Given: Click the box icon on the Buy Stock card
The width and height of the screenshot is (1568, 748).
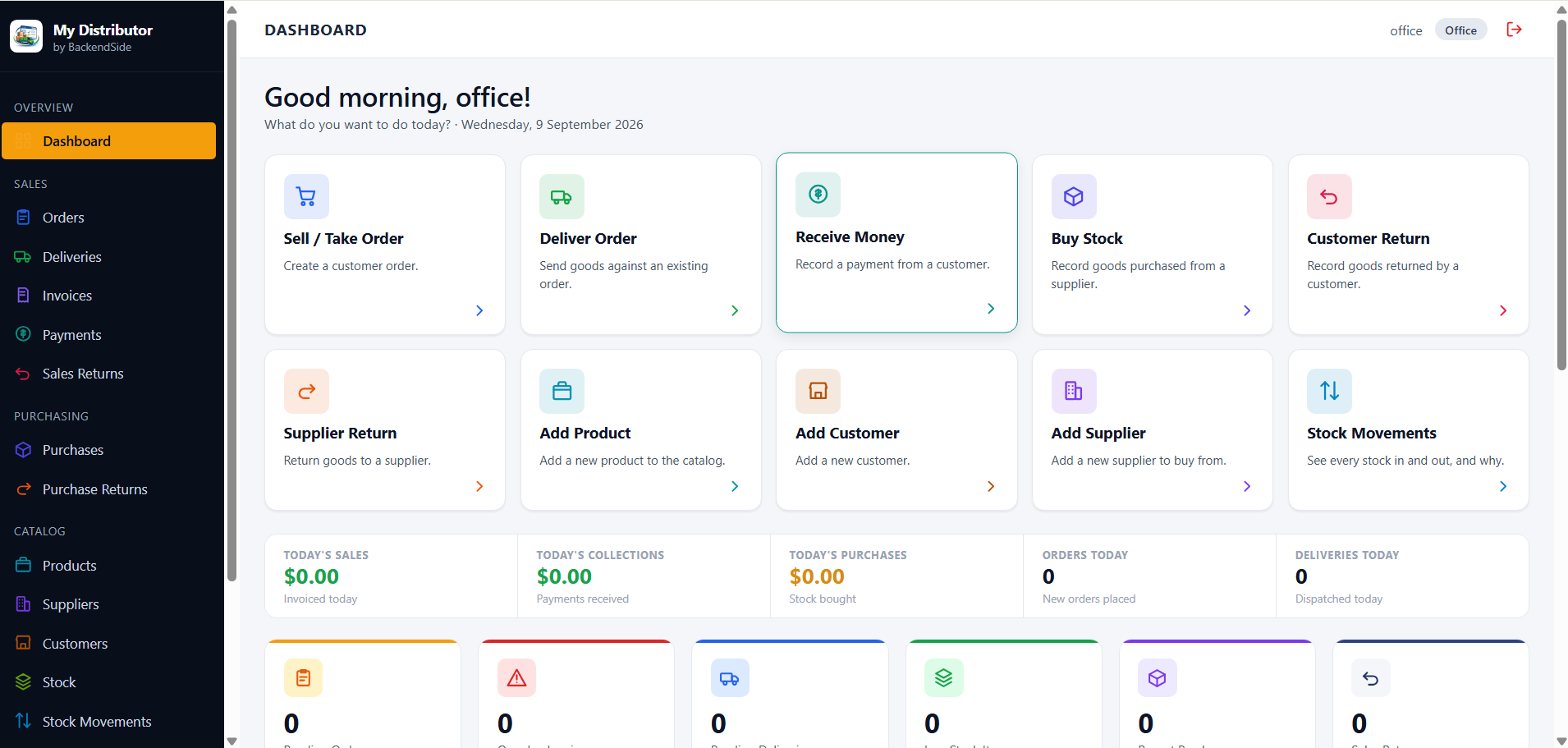Looking at the screenshot, I should pyautogui.click(x=1074, y=196).
